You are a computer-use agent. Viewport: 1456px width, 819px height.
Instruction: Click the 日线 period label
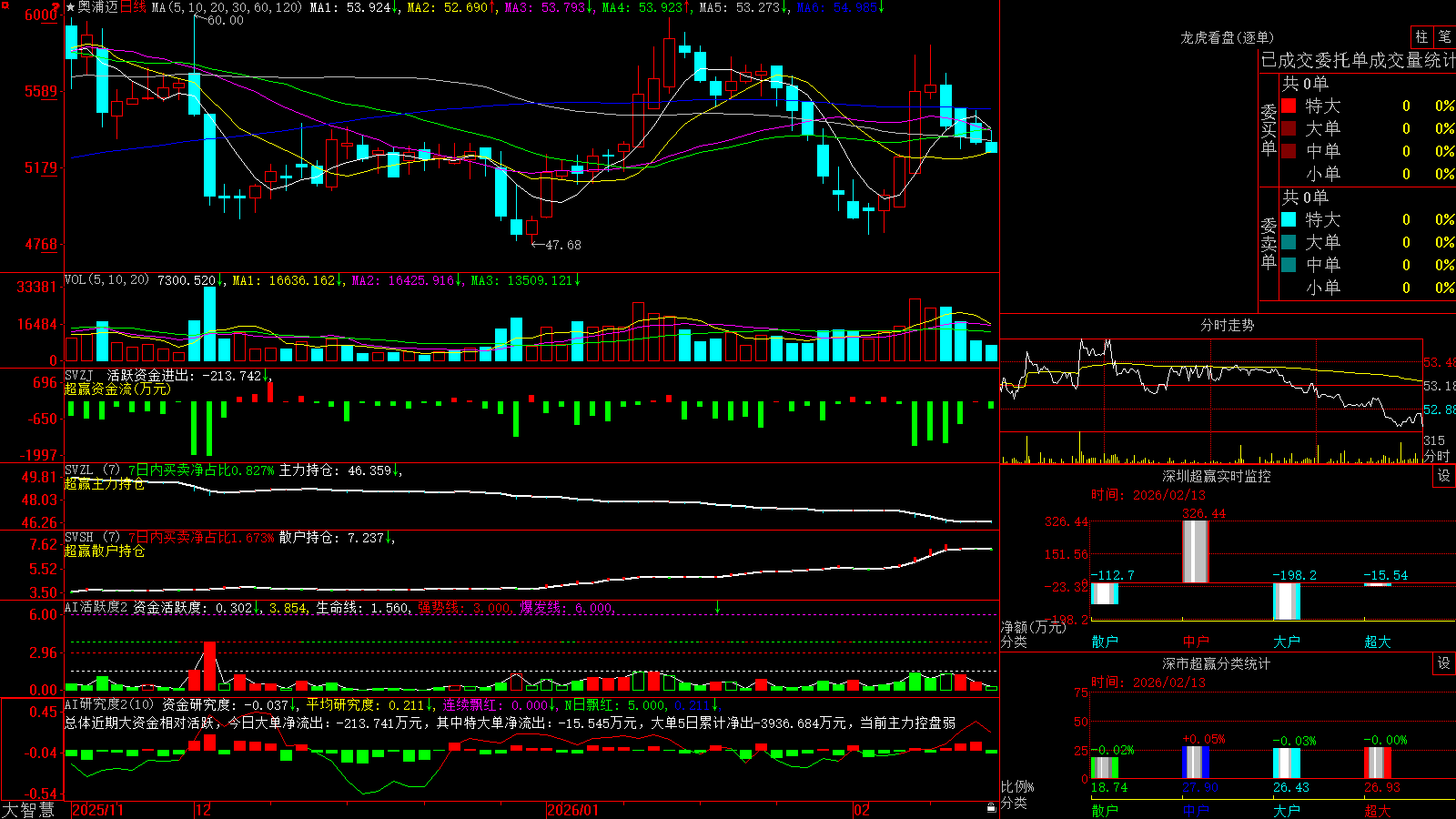[133, 7]
